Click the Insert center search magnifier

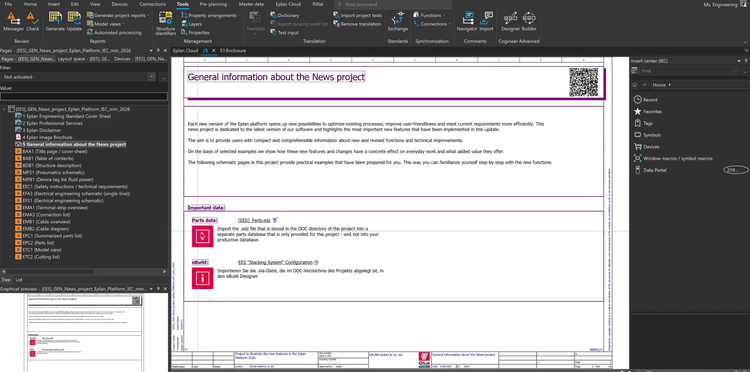point(735,71)
